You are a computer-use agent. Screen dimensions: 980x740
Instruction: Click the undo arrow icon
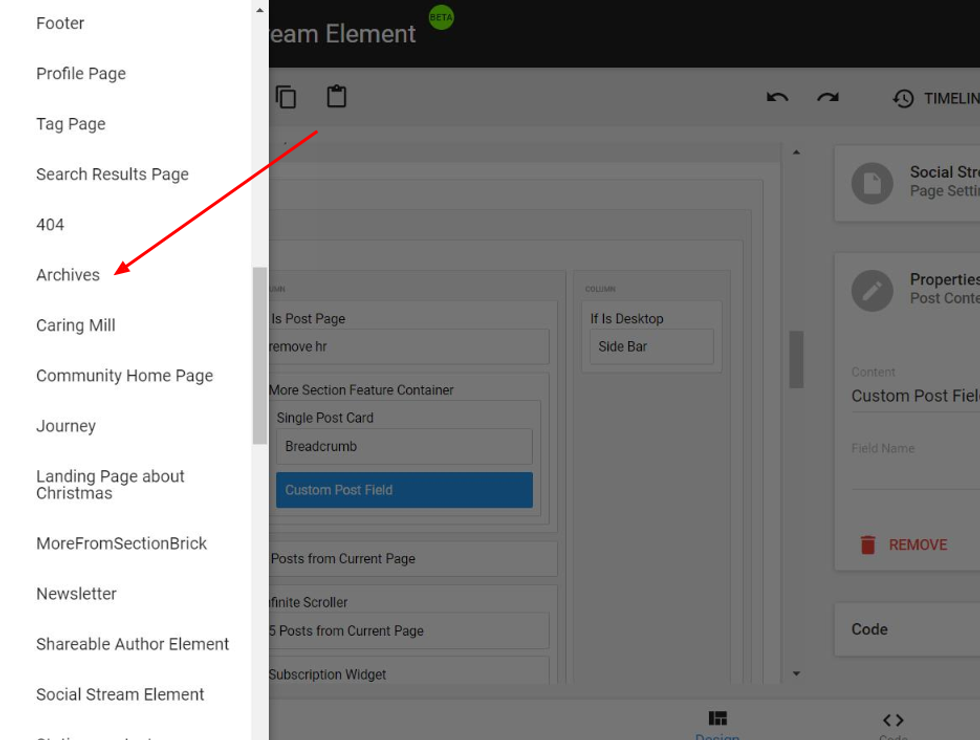pyautogui.click(x=777, y=98)
